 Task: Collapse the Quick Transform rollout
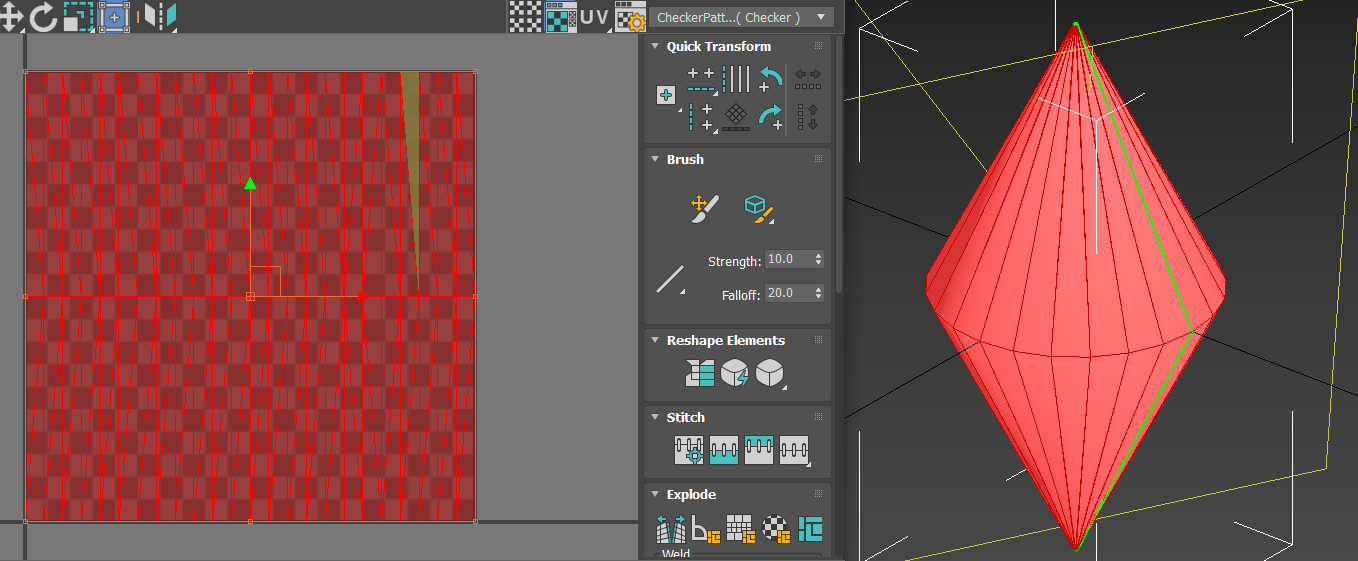[655, 46]
